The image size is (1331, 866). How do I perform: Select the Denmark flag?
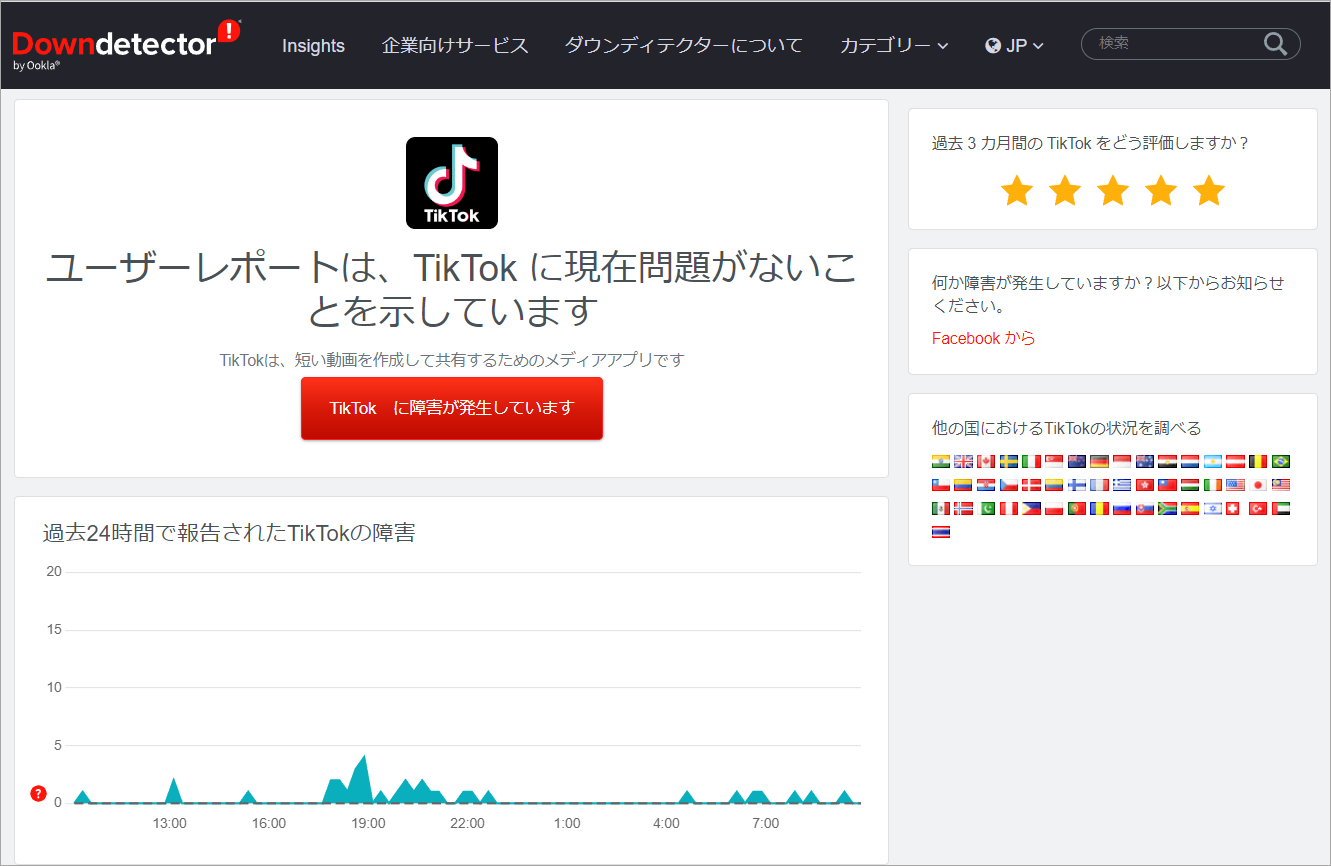pos(1031,485)
